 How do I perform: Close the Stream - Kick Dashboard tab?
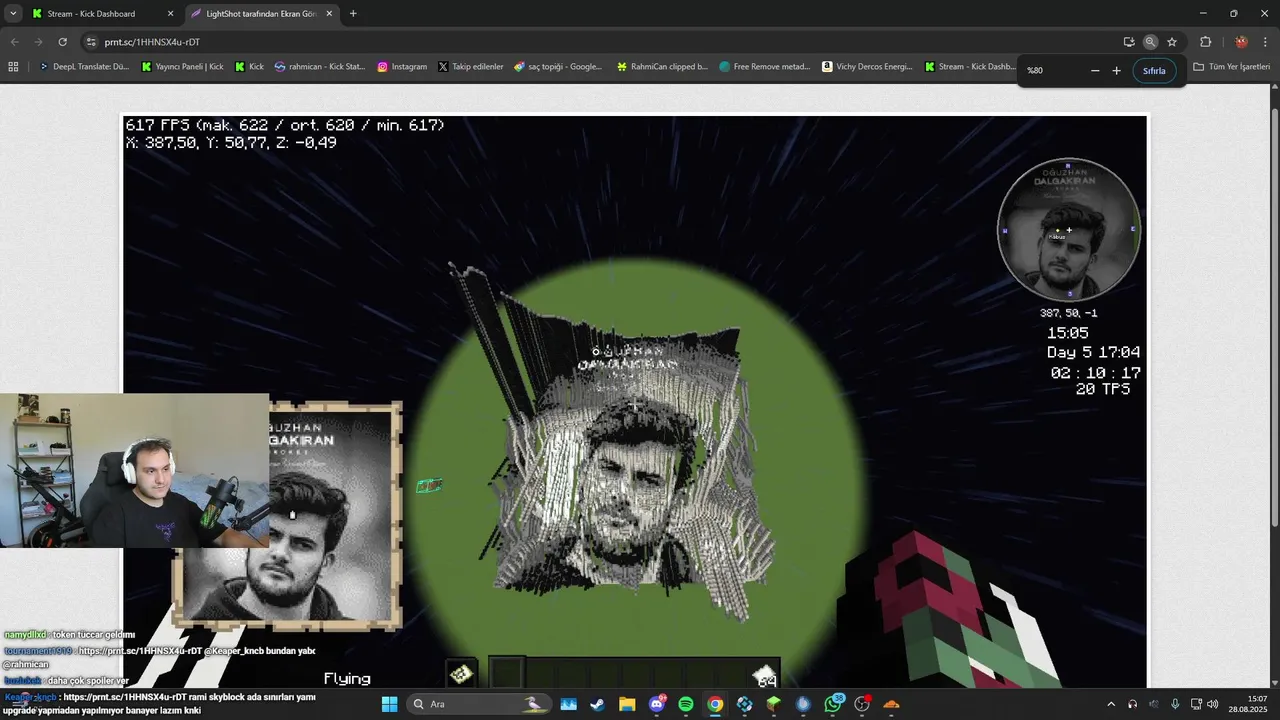(x=170, y=14)
